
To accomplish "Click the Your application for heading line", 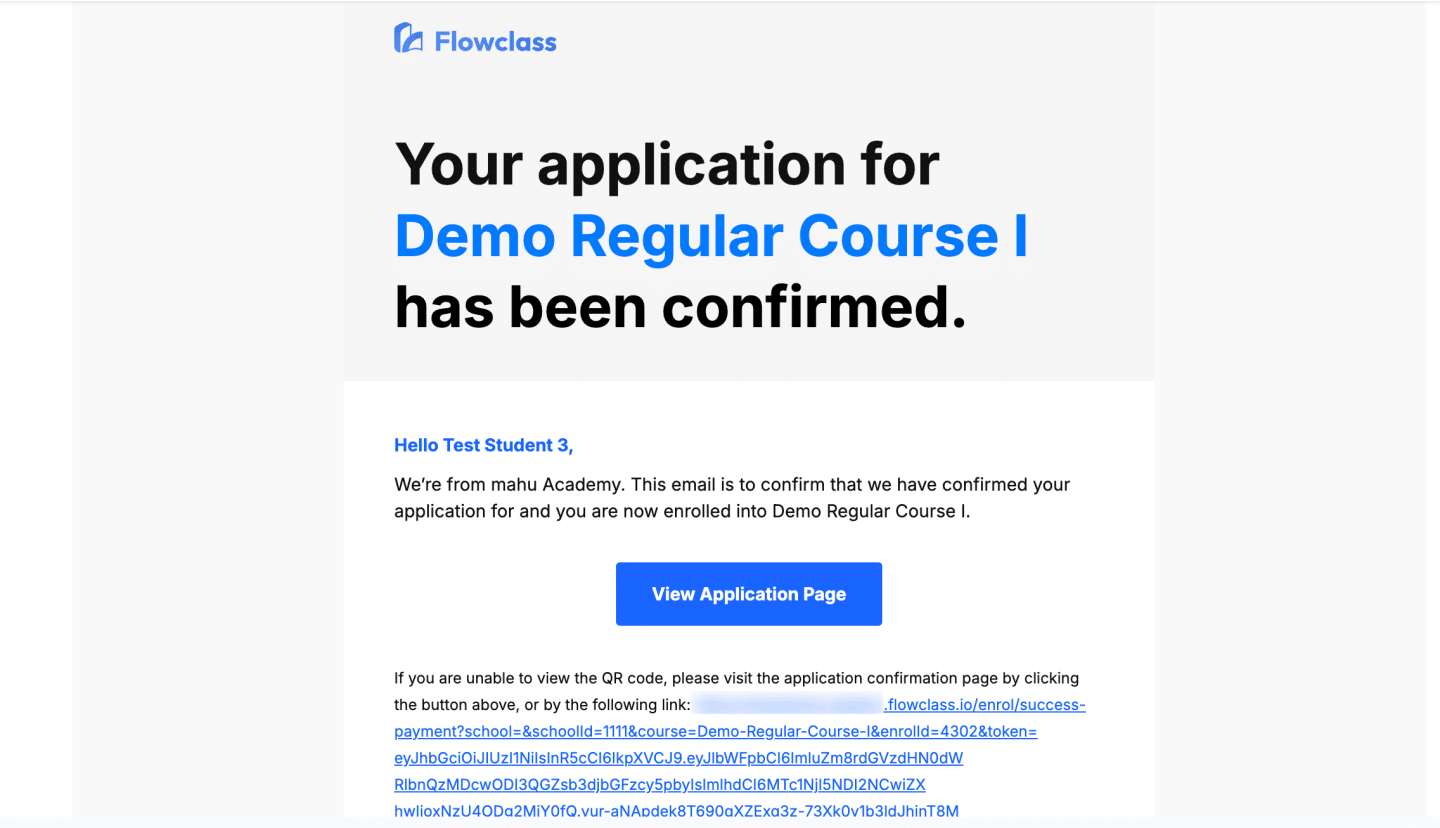I will click(x=667, y=164).
